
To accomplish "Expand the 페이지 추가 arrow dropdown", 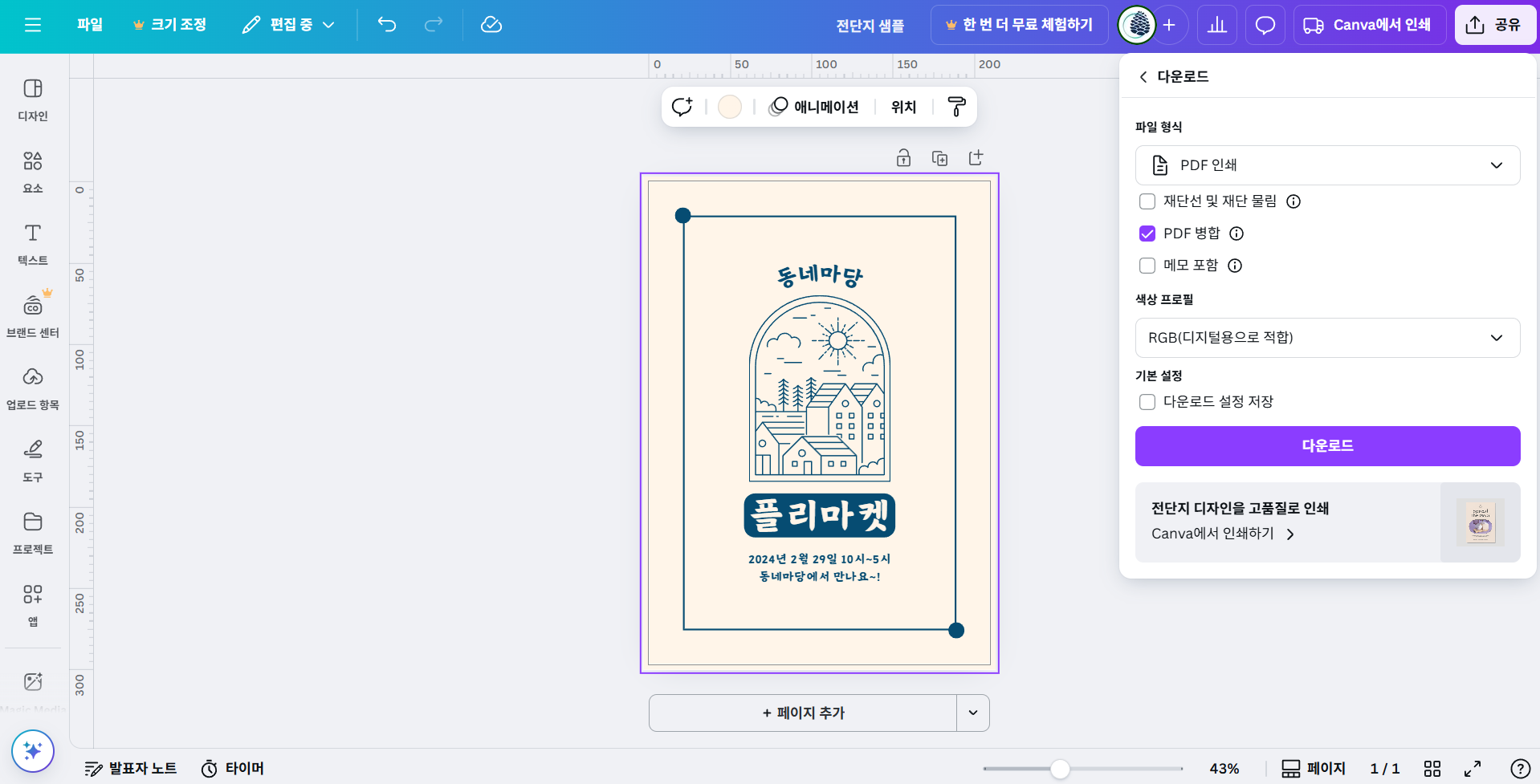I will tap(973, 713).
